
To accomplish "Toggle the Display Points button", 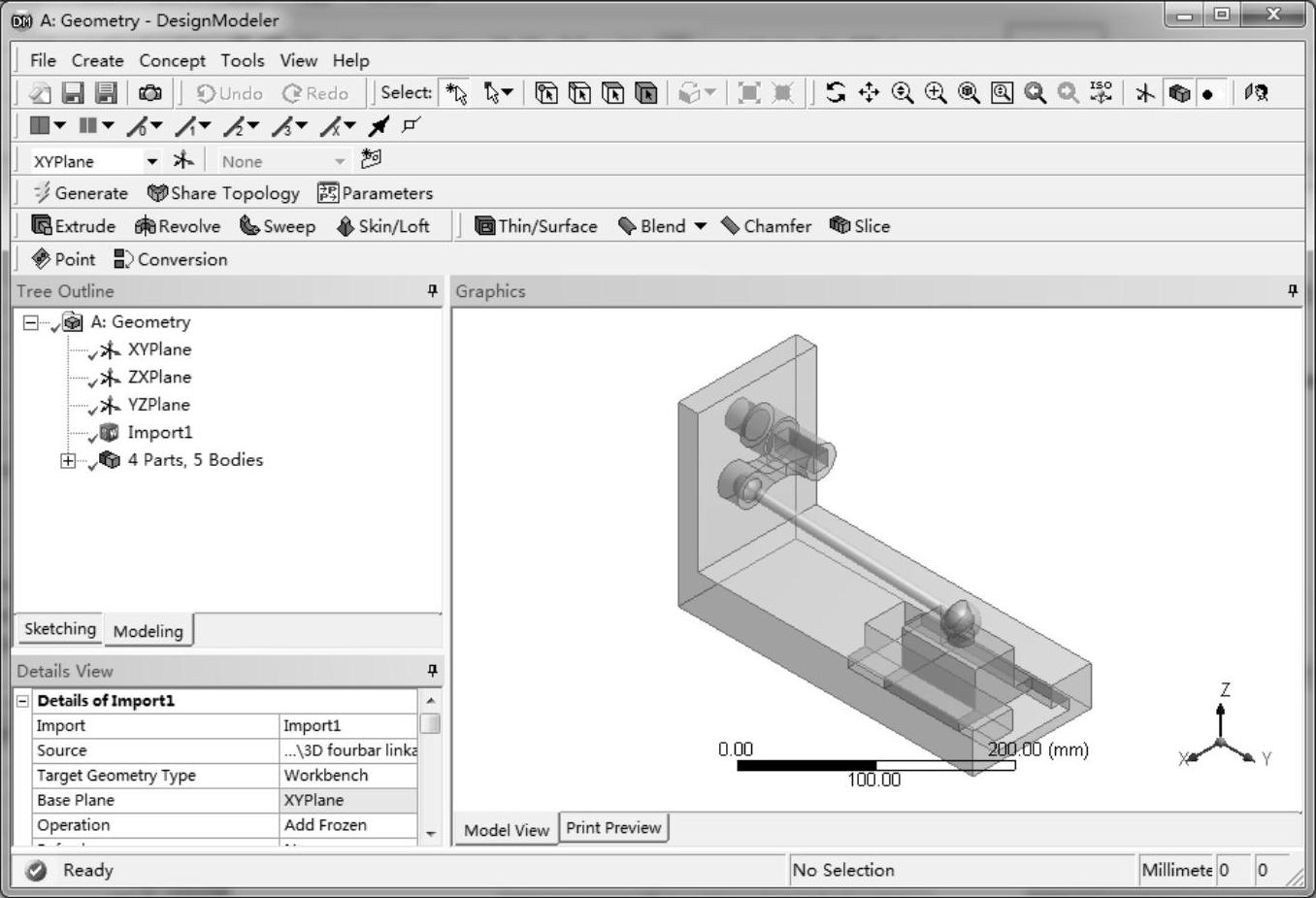I will coord(1208,93).
